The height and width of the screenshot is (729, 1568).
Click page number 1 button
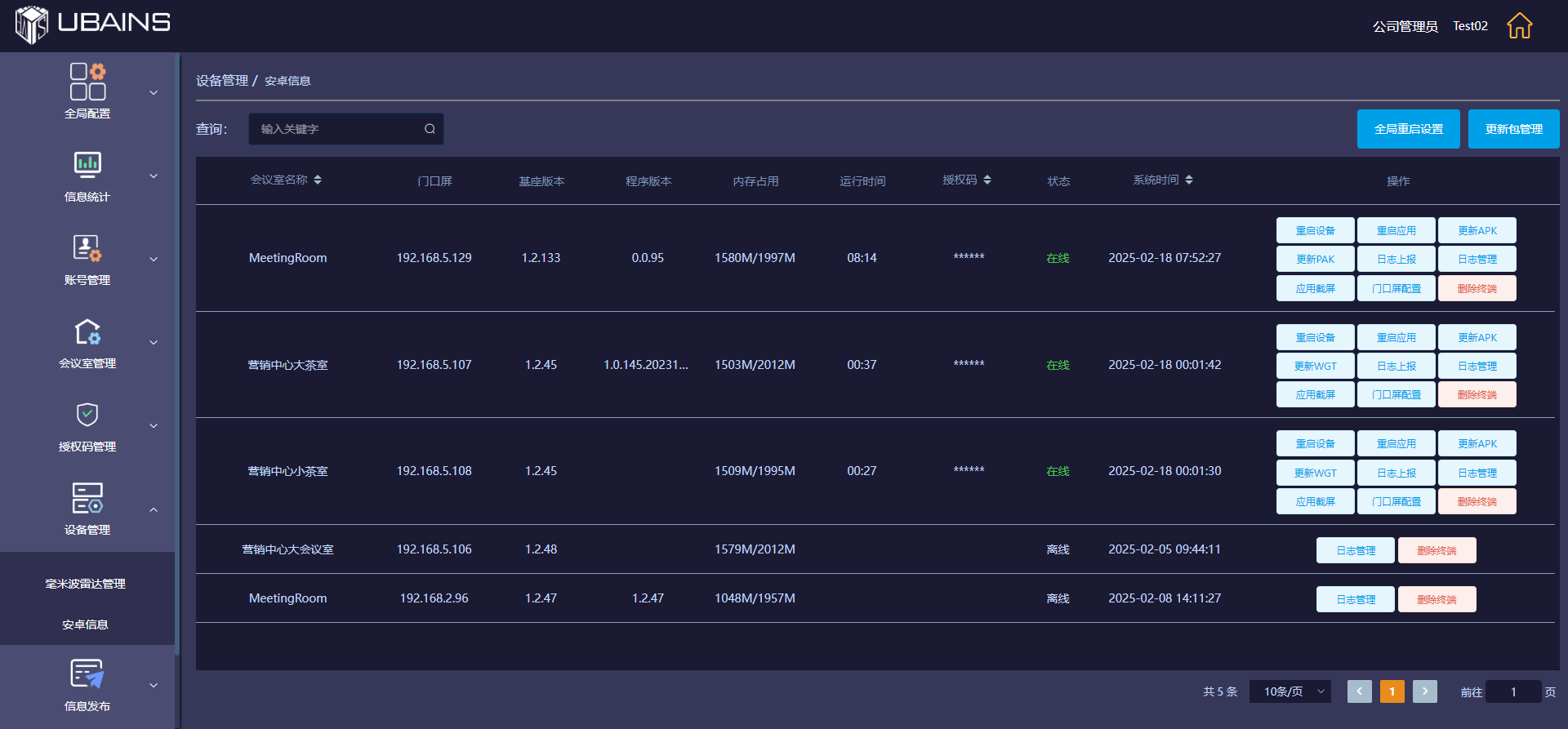[x=1392, y=691]
